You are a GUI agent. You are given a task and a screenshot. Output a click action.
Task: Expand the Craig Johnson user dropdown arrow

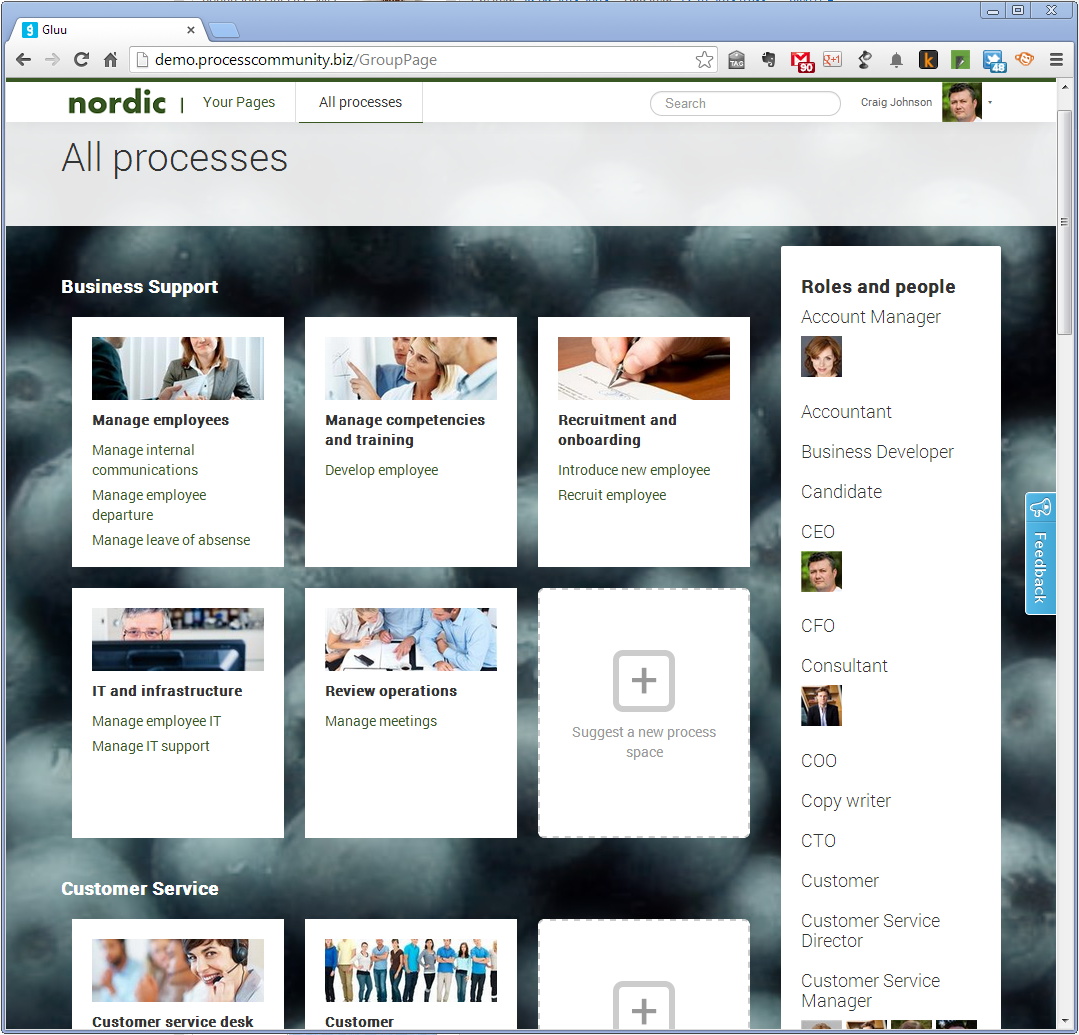(x=990, y=102)
